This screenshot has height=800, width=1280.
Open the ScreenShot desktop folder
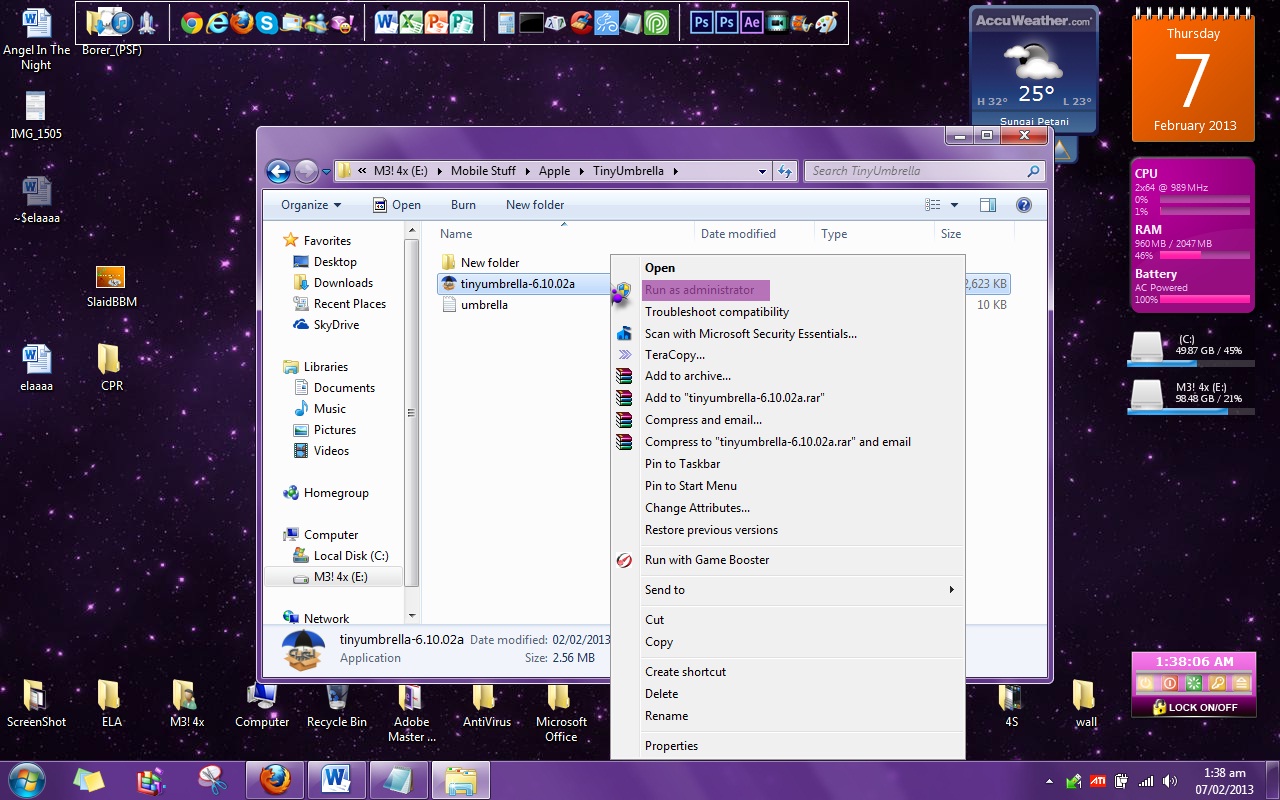click(36, 705)
